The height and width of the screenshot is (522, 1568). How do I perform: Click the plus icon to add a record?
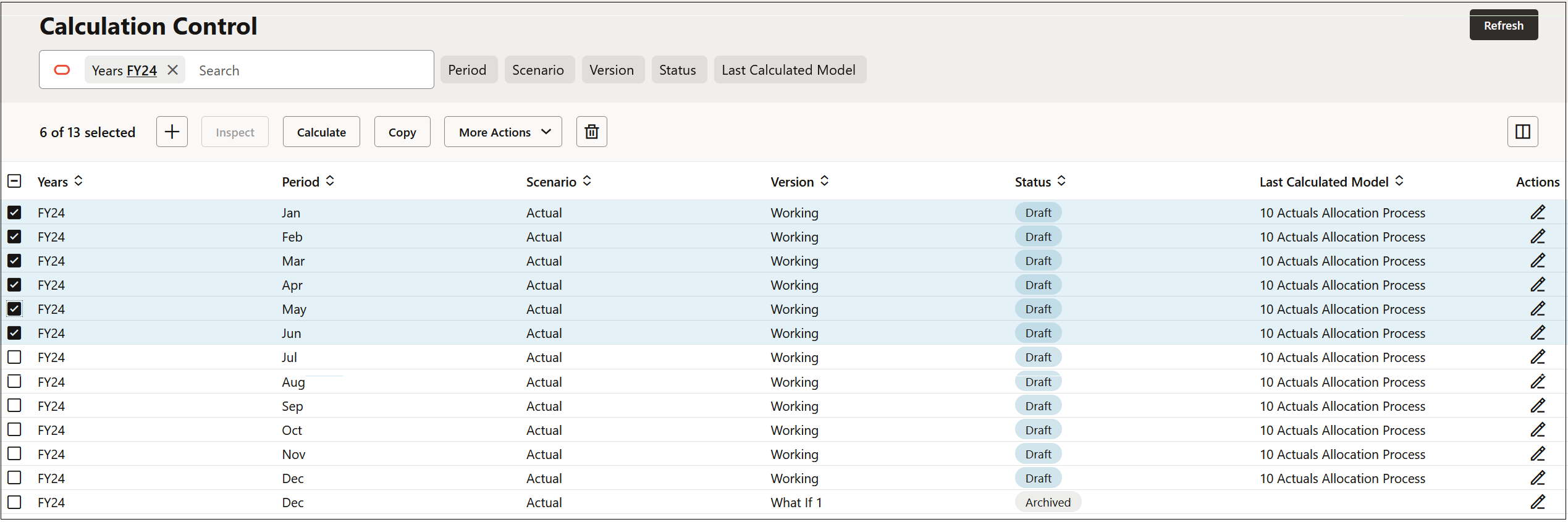172,132
